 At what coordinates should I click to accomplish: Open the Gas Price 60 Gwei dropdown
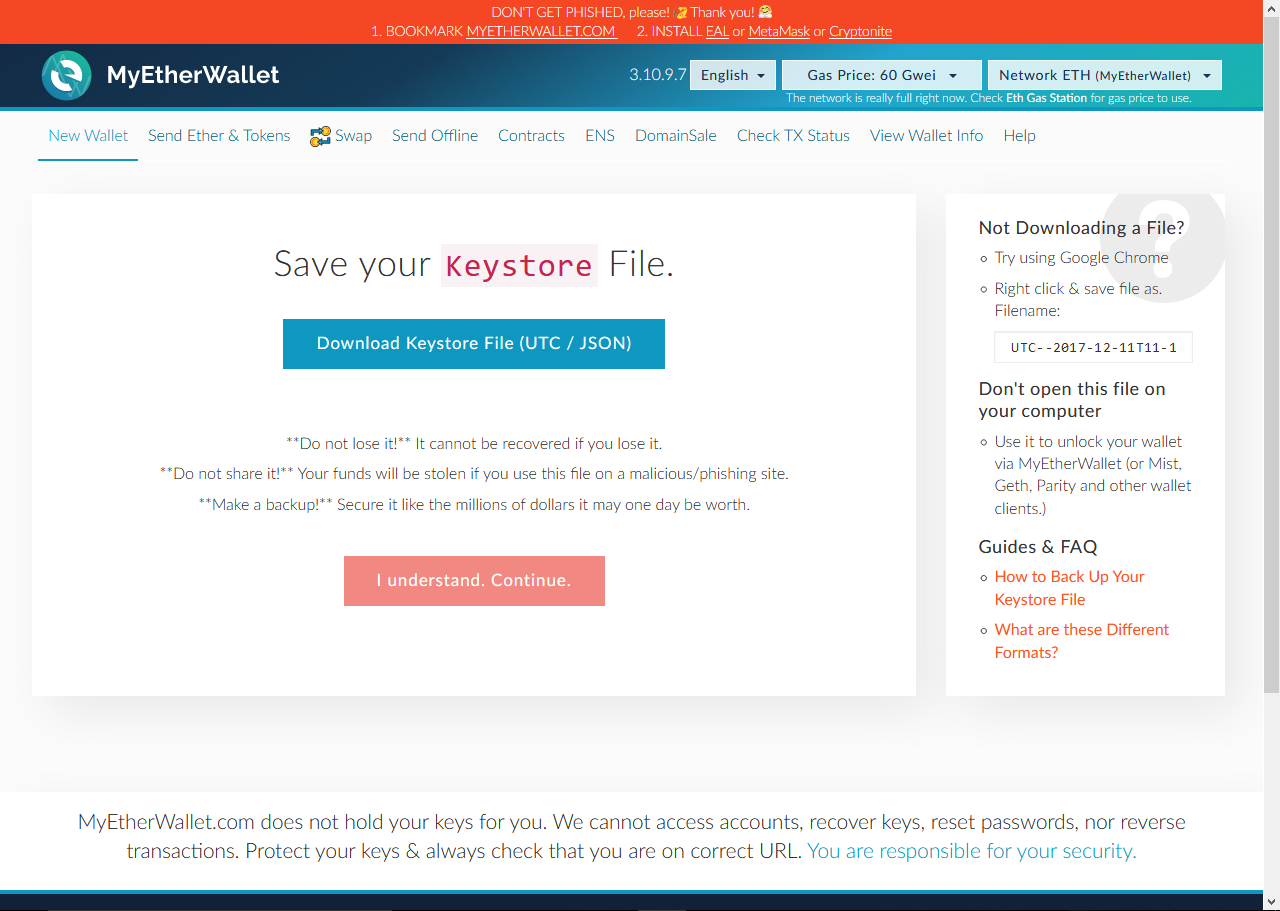point(881,74)
